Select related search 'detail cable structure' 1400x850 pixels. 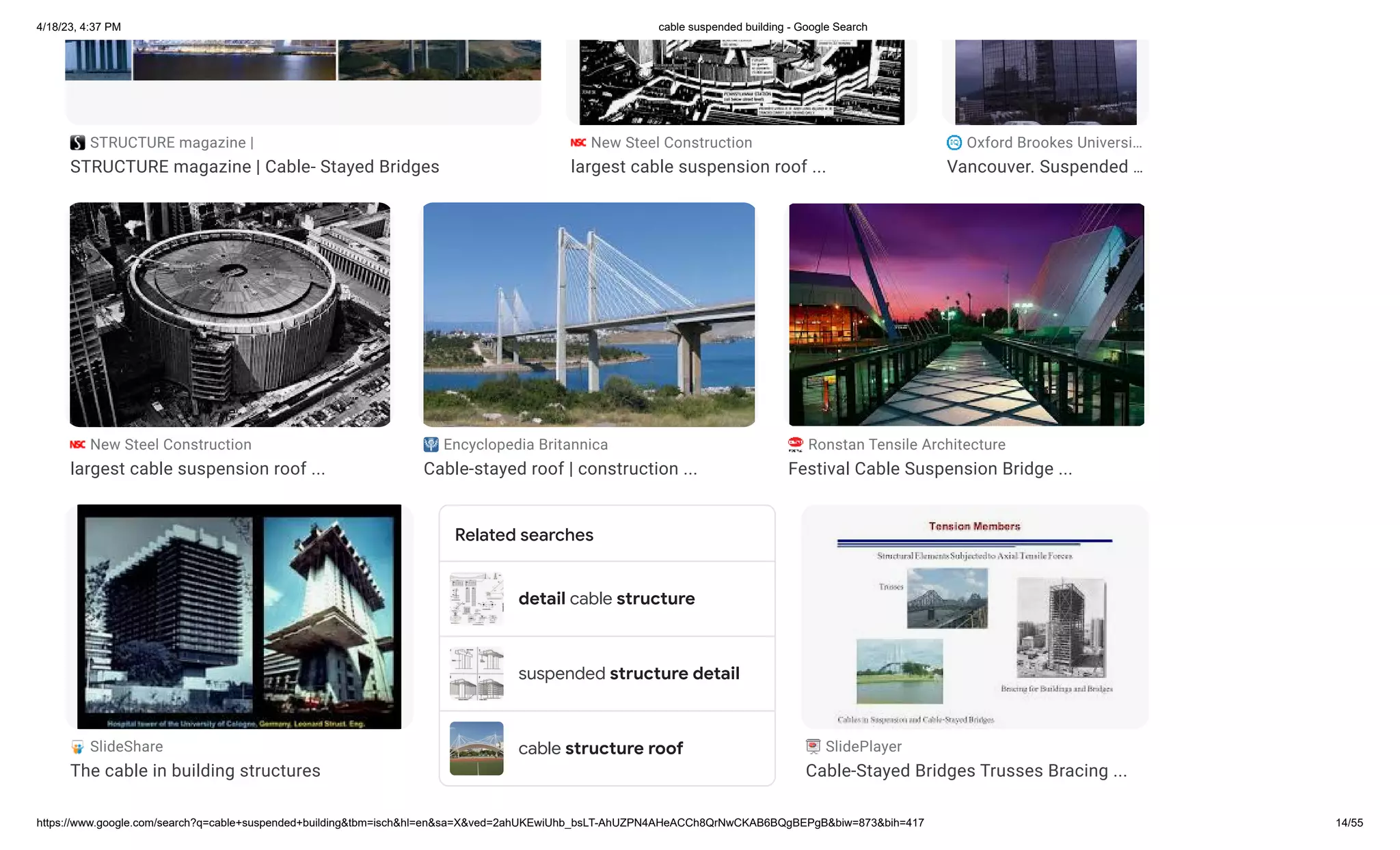606,599
